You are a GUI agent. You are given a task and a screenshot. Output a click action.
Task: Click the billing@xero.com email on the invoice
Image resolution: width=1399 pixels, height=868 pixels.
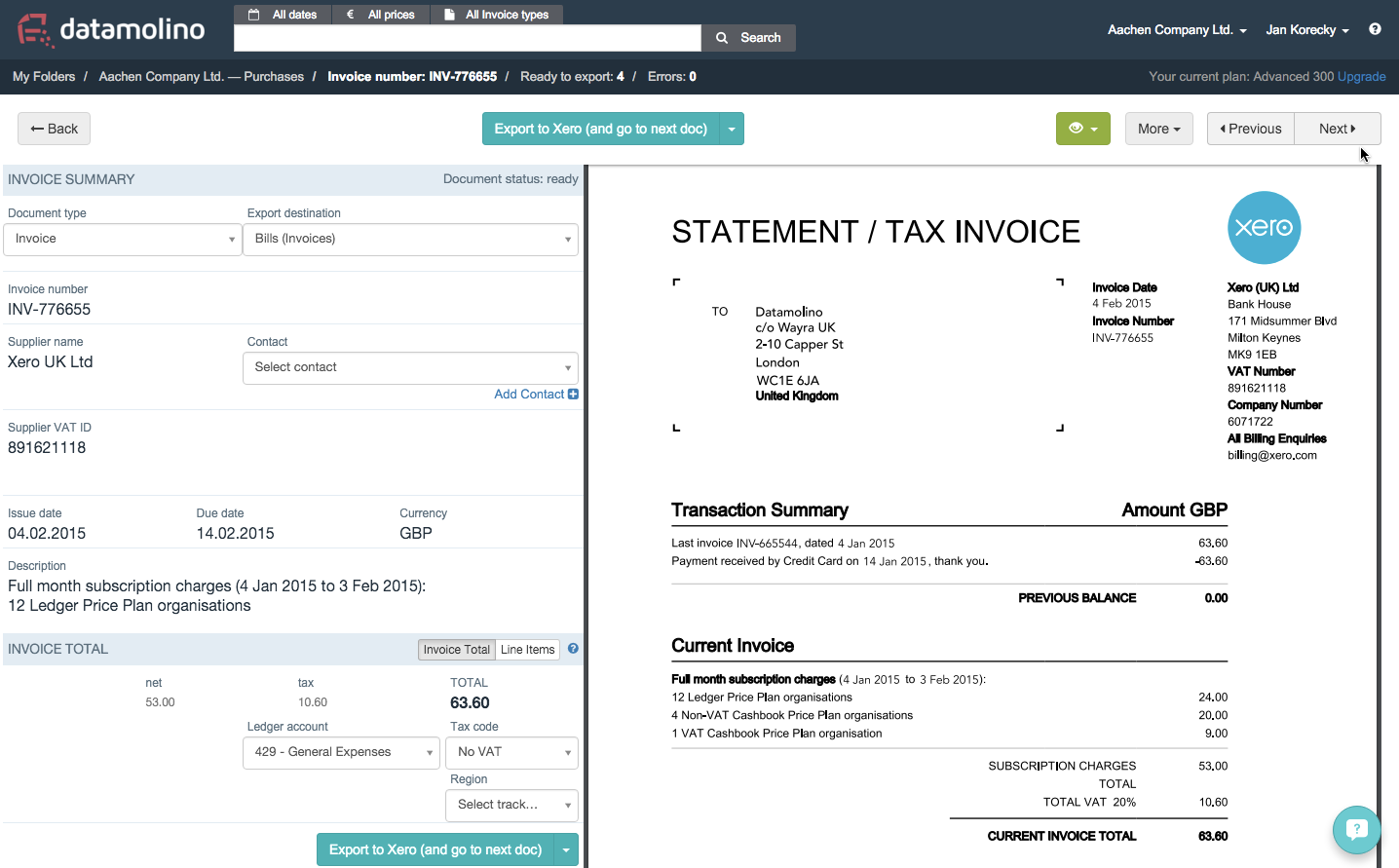click(x=1272, y=455)
